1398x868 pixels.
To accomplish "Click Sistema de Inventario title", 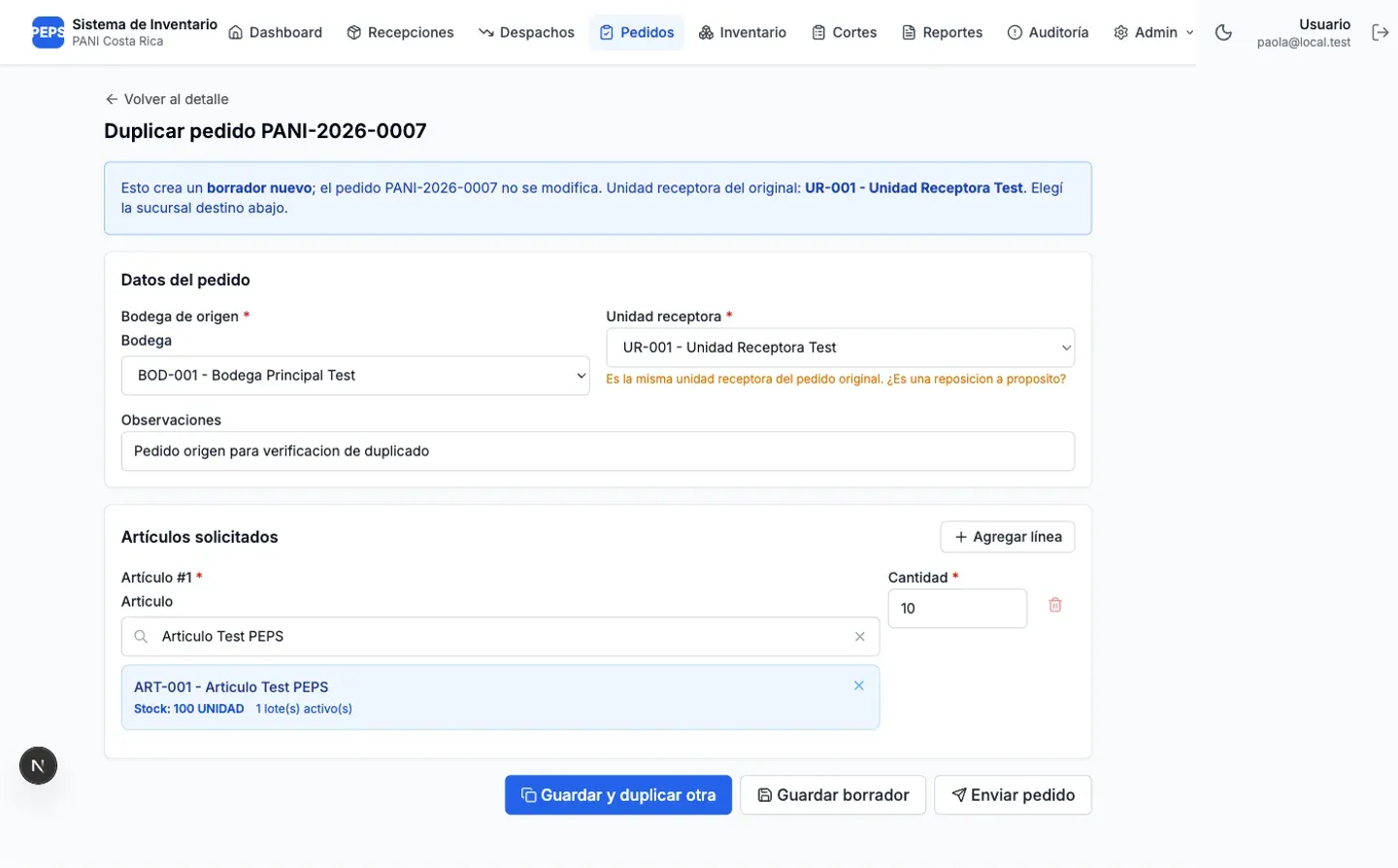I will point(145,24).
